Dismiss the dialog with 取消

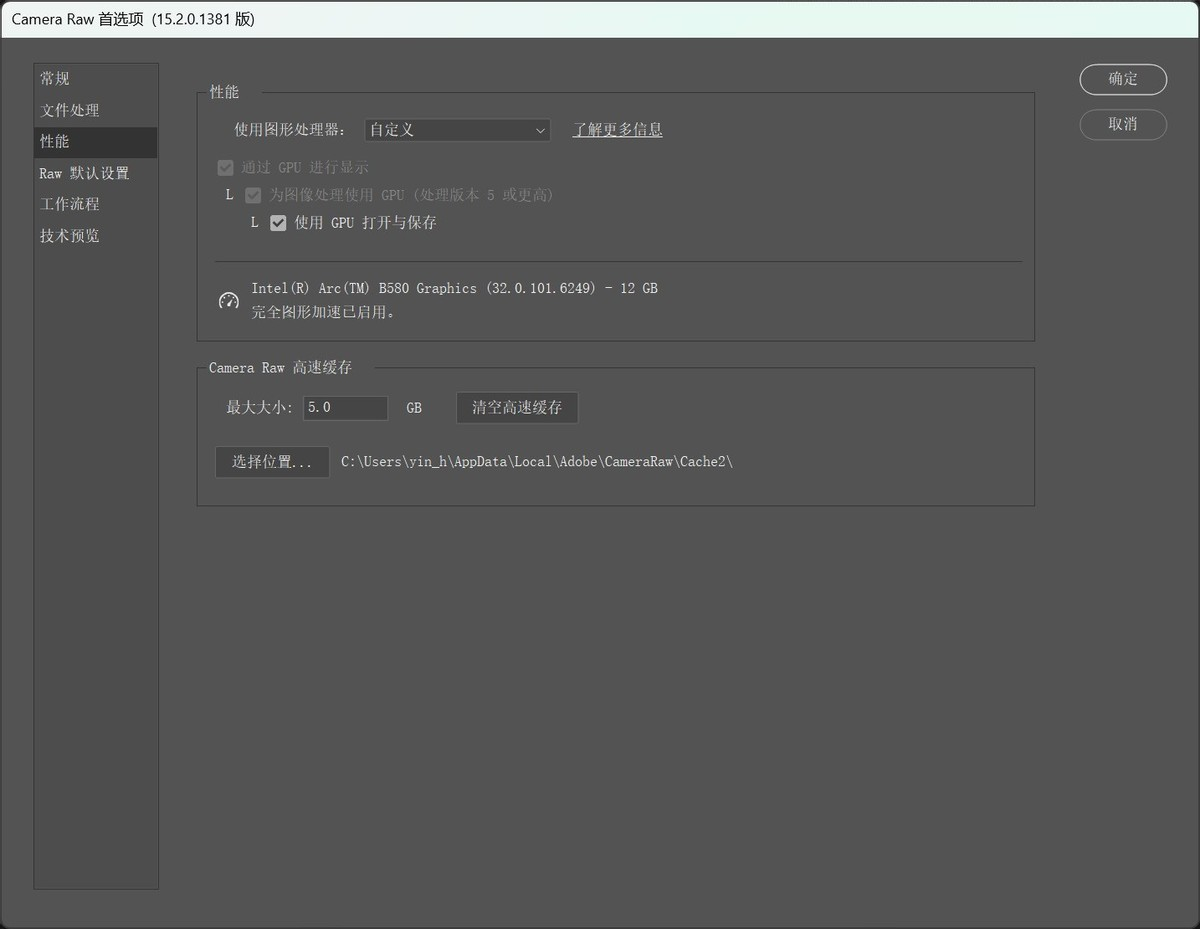pyautogui.click(x=1123, y=124)
